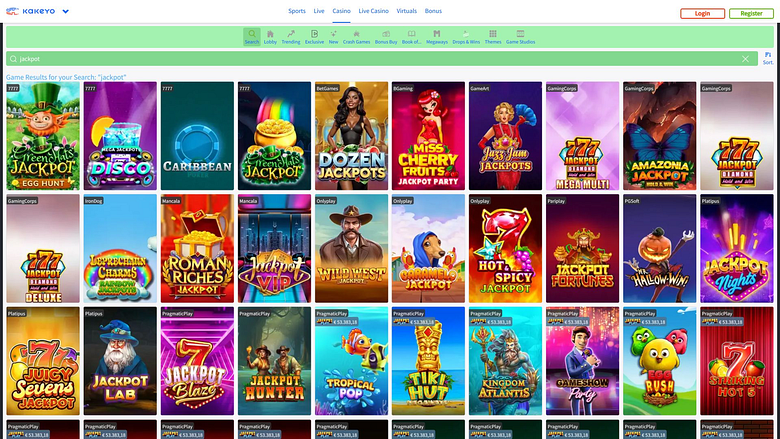The height and width of the screenshot is (439, 780).
Task: Open the New games category
Action: click(x=333, y=37)
